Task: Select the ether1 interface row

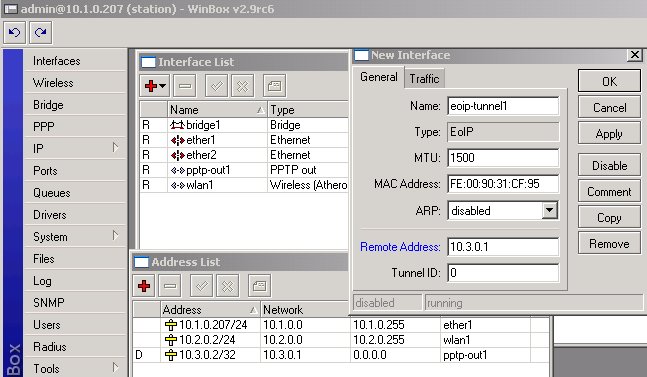Action: click(x=244, y=140)
